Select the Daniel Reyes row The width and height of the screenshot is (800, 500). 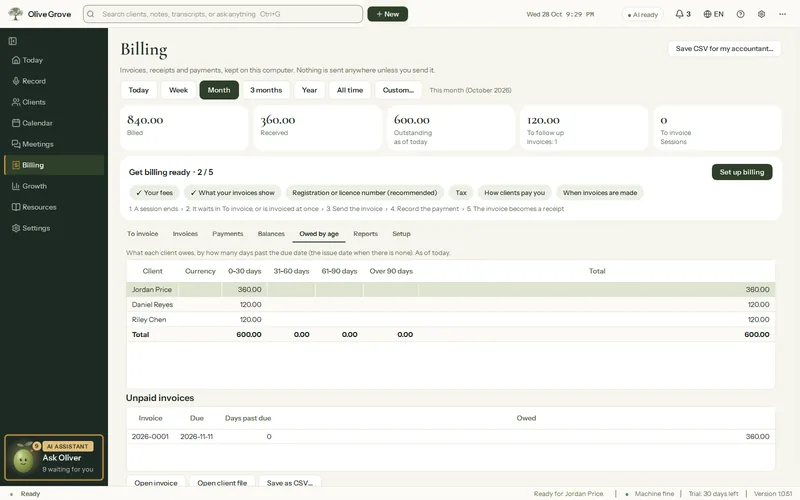point(451,305)
